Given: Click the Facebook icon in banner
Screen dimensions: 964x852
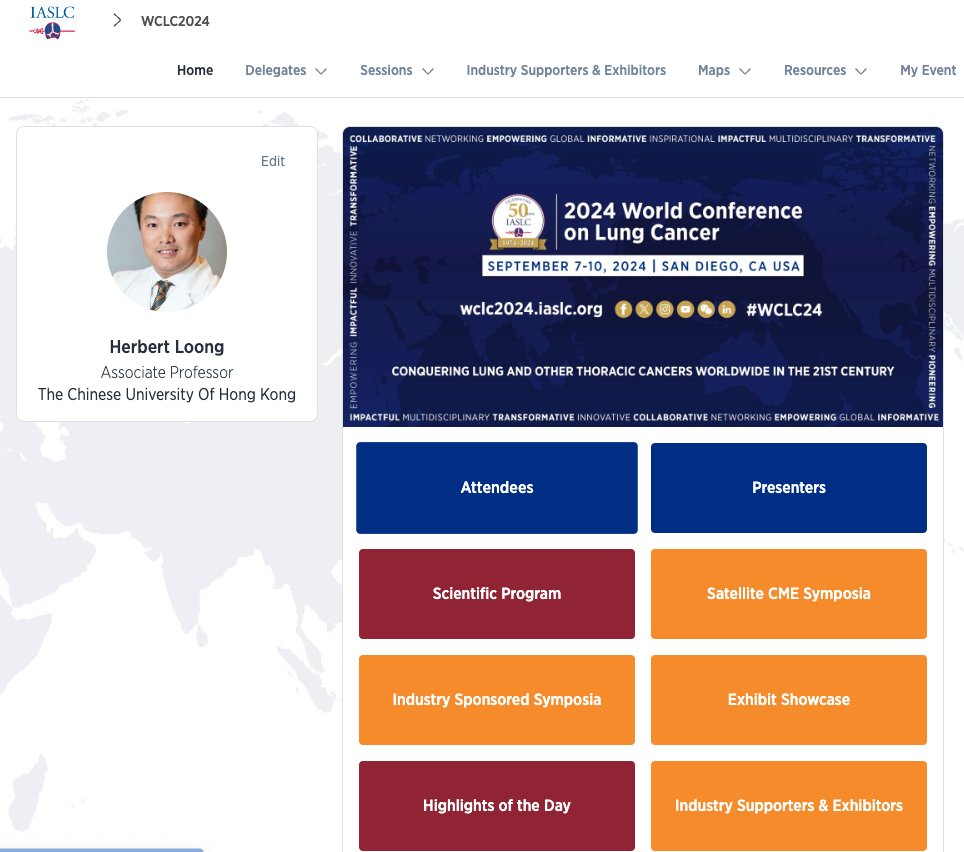Looking at the screenshot, I should (623, 309).
